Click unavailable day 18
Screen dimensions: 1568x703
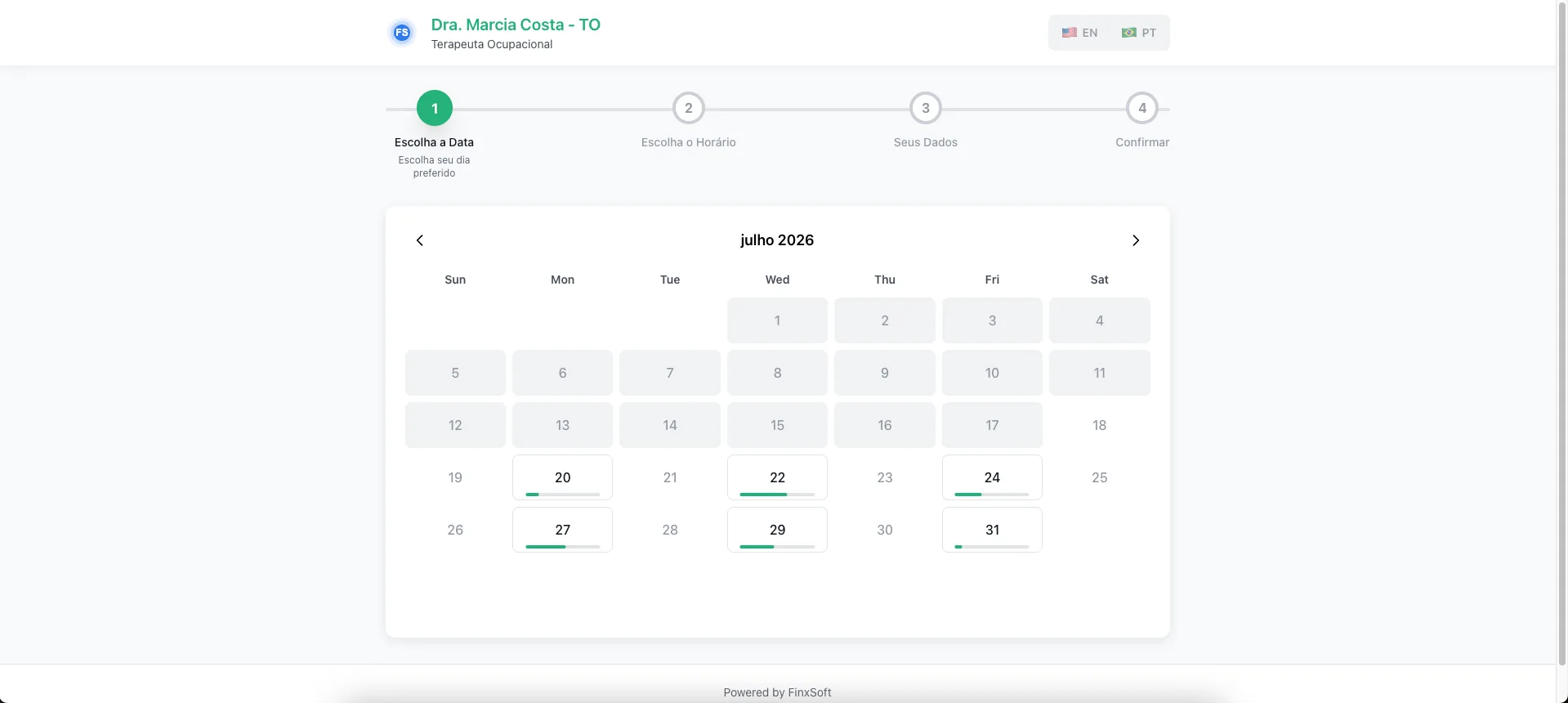pyautogui.click(x=1100, y=425)
